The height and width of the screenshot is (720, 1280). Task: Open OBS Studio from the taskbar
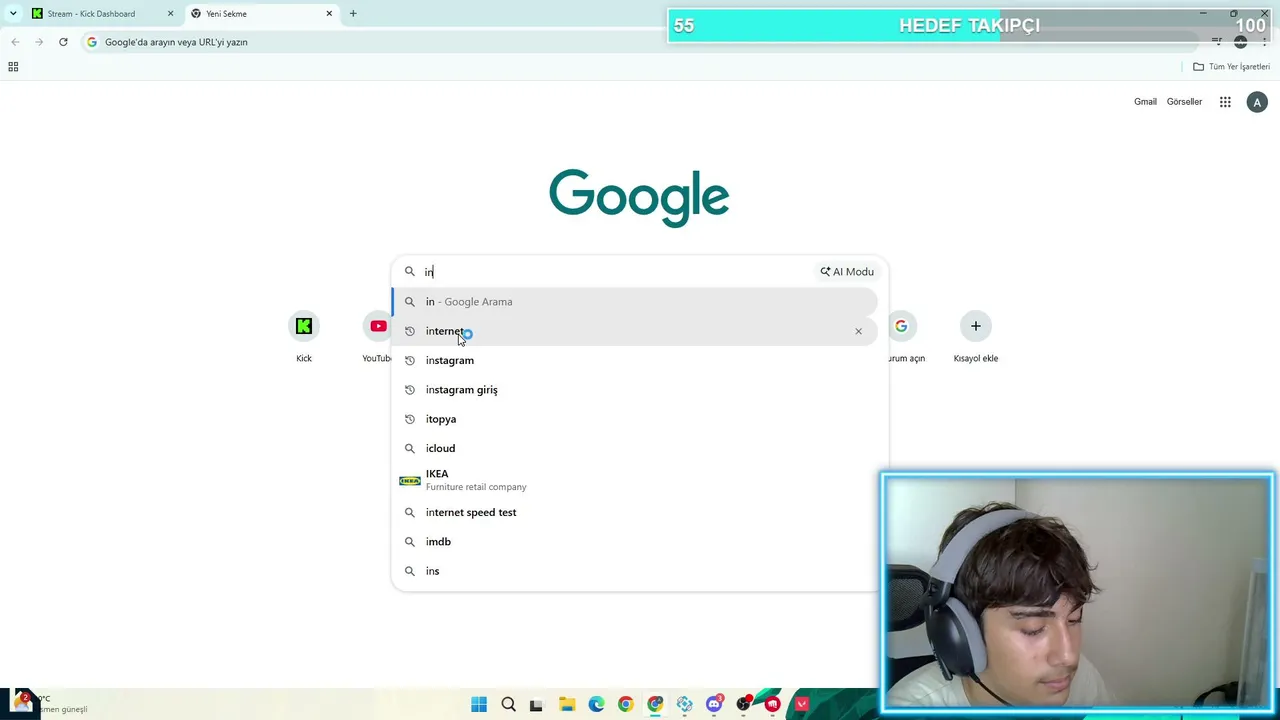(x=743, y=704)
